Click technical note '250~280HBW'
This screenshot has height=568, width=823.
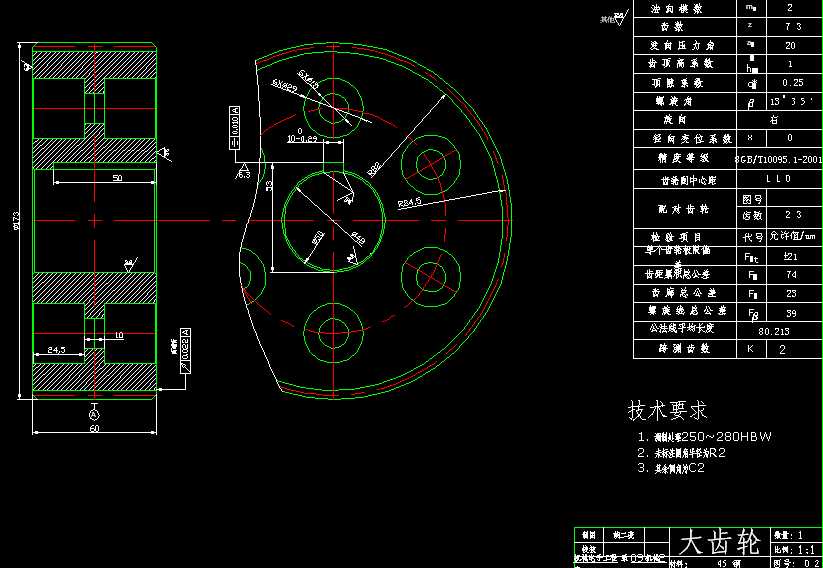click(x=727, y=437)
